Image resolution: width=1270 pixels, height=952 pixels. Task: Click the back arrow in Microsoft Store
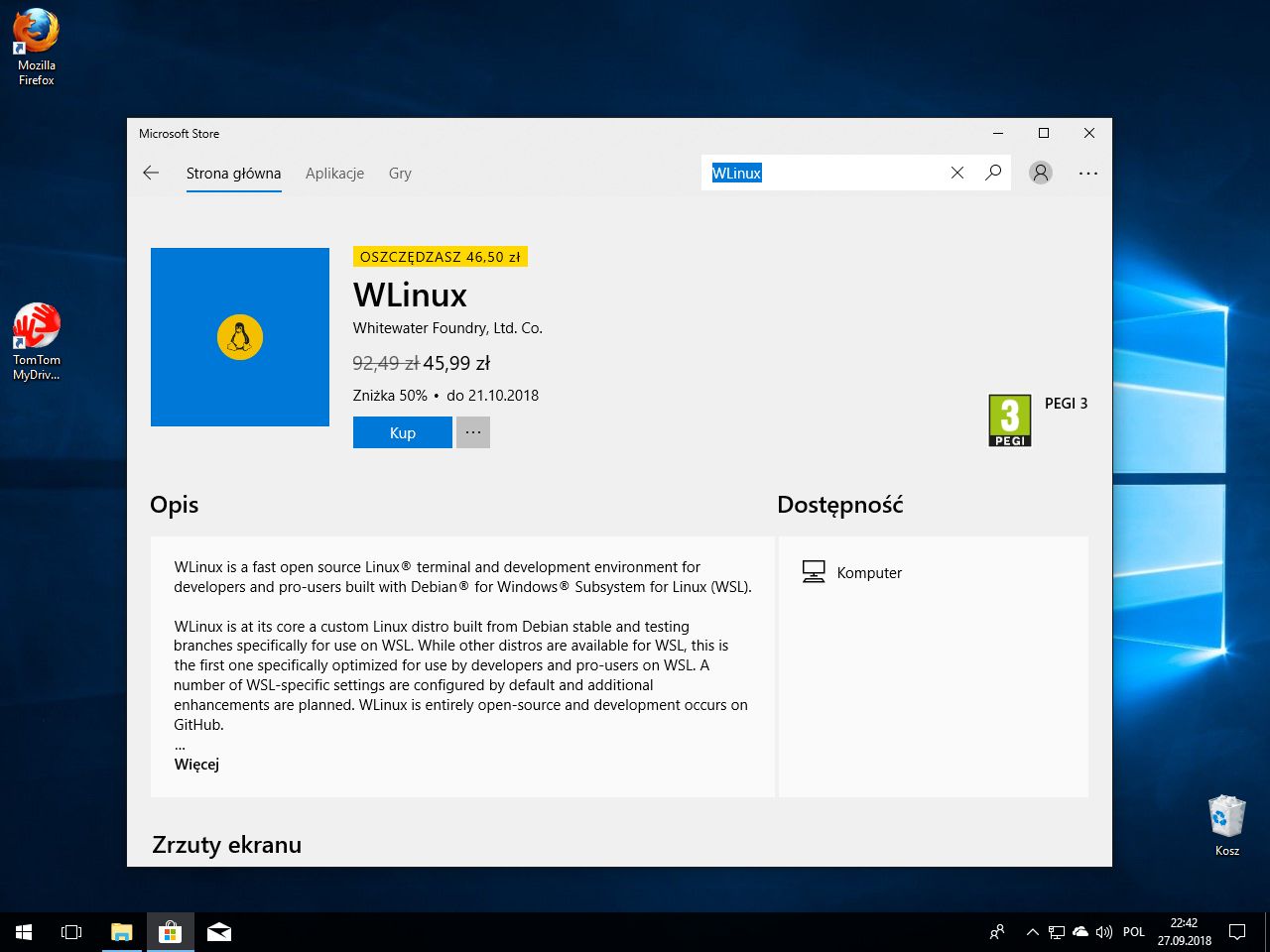(x=151, y=173)
